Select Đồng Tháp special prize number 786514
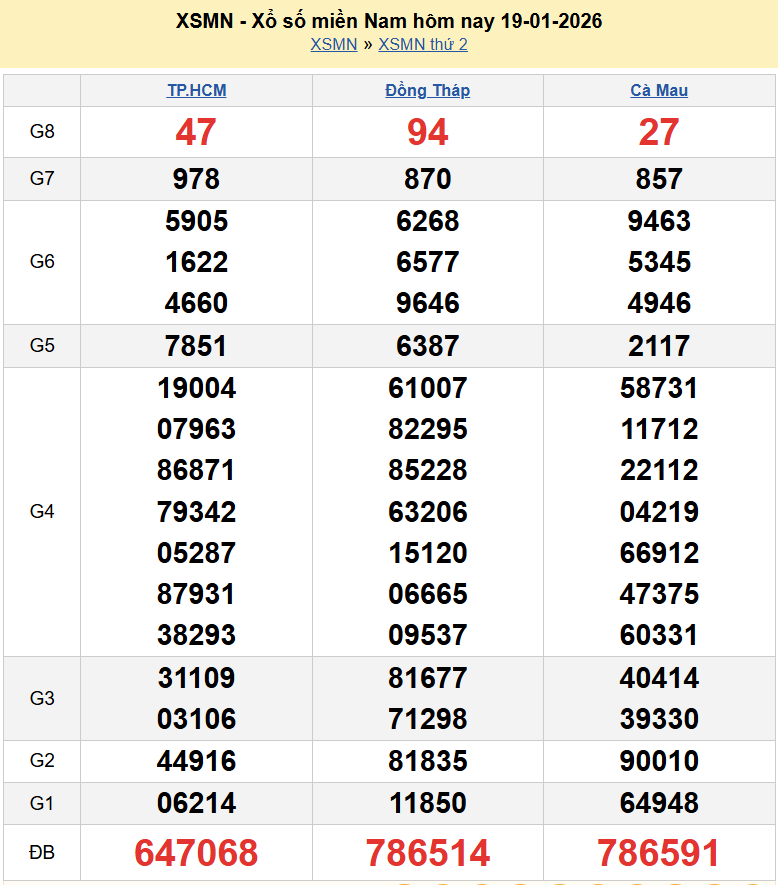The height and width of the screenshot is (885, 778). coord(428,853)
